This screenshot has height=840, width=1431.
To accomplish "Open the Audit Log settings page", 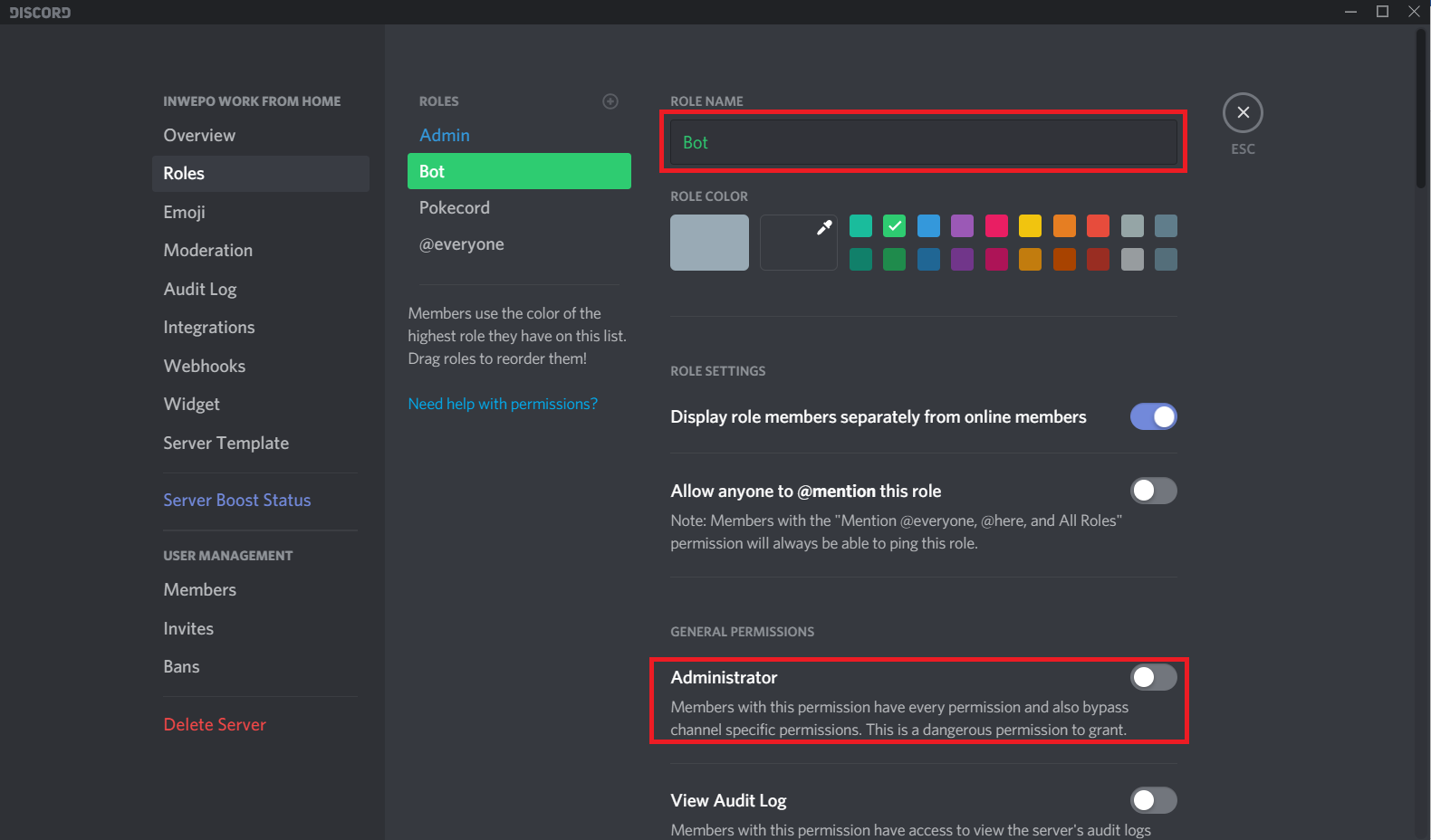I will 200,289.
